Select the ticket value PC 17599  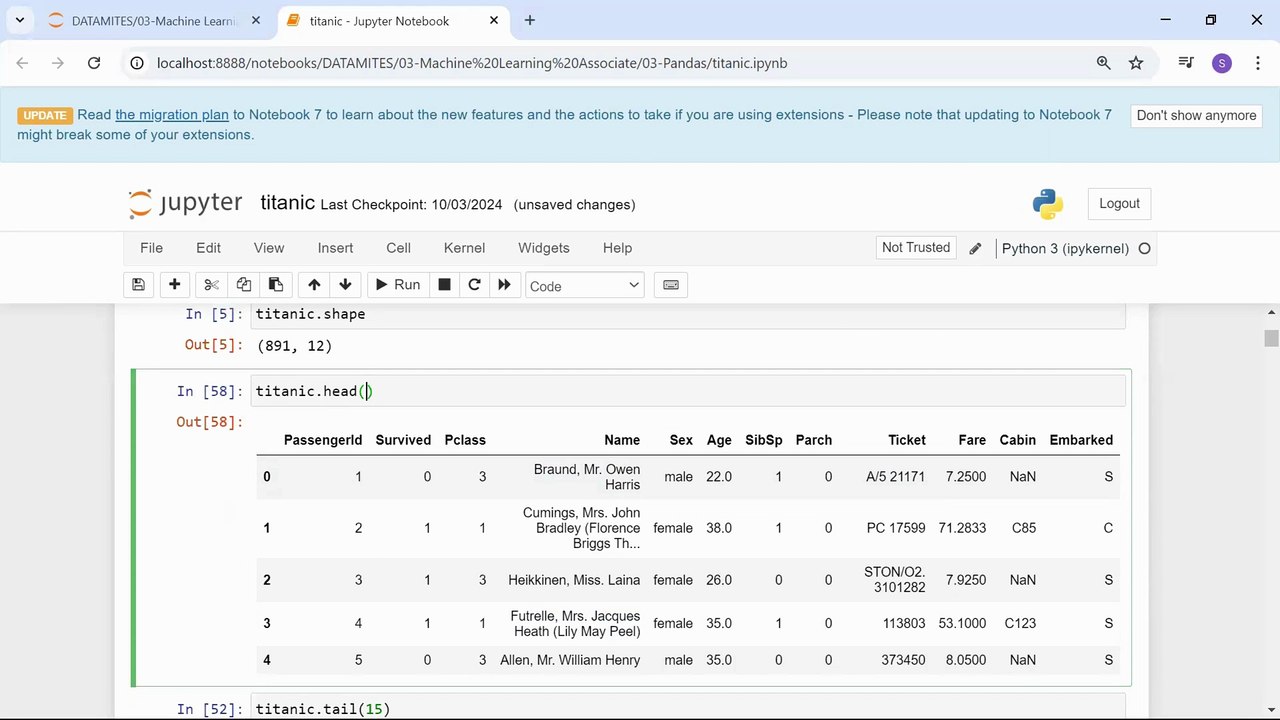click(896, 528)
